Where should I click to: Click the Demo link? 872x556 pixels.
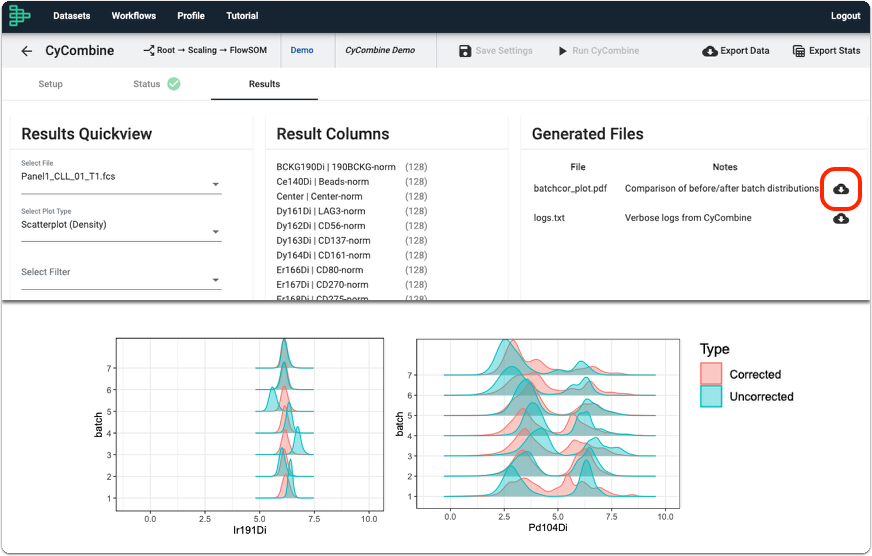tap(302, 50)
